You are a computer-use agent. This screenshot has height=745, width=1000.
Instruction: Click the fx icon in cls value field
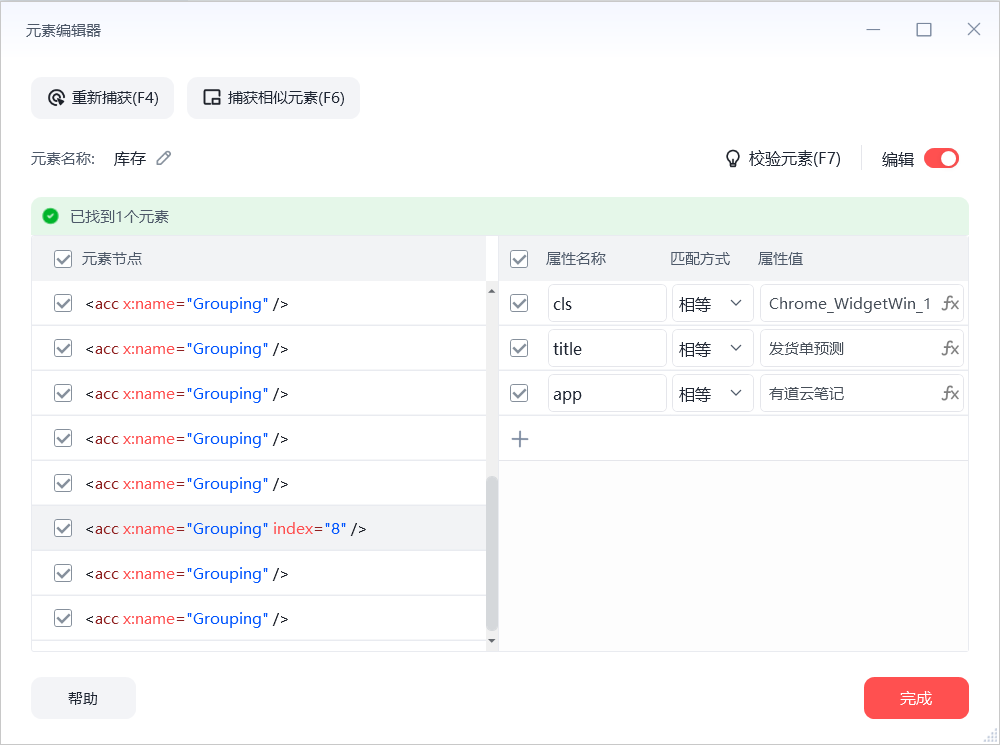[x=950, y=304]
